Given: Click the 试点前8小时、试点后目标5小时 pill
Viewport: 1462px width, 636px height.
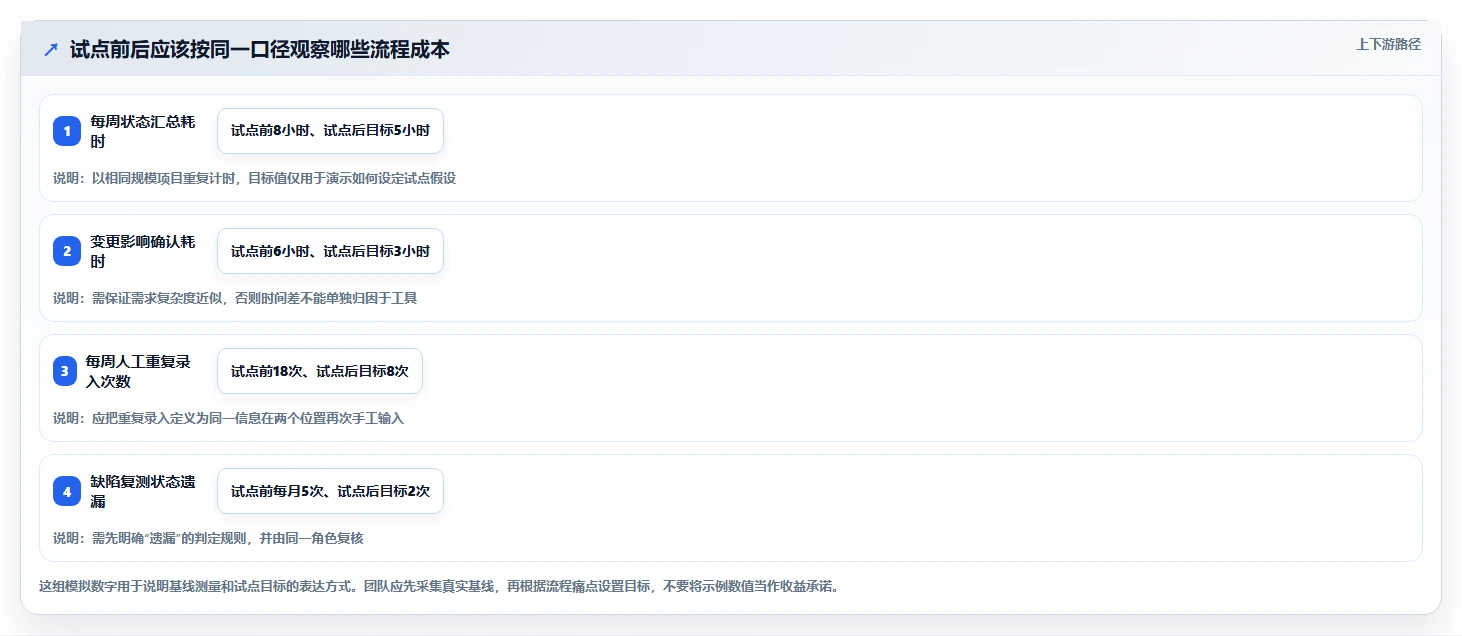Looking at the screenshot, I should click(x=330, y=131).
